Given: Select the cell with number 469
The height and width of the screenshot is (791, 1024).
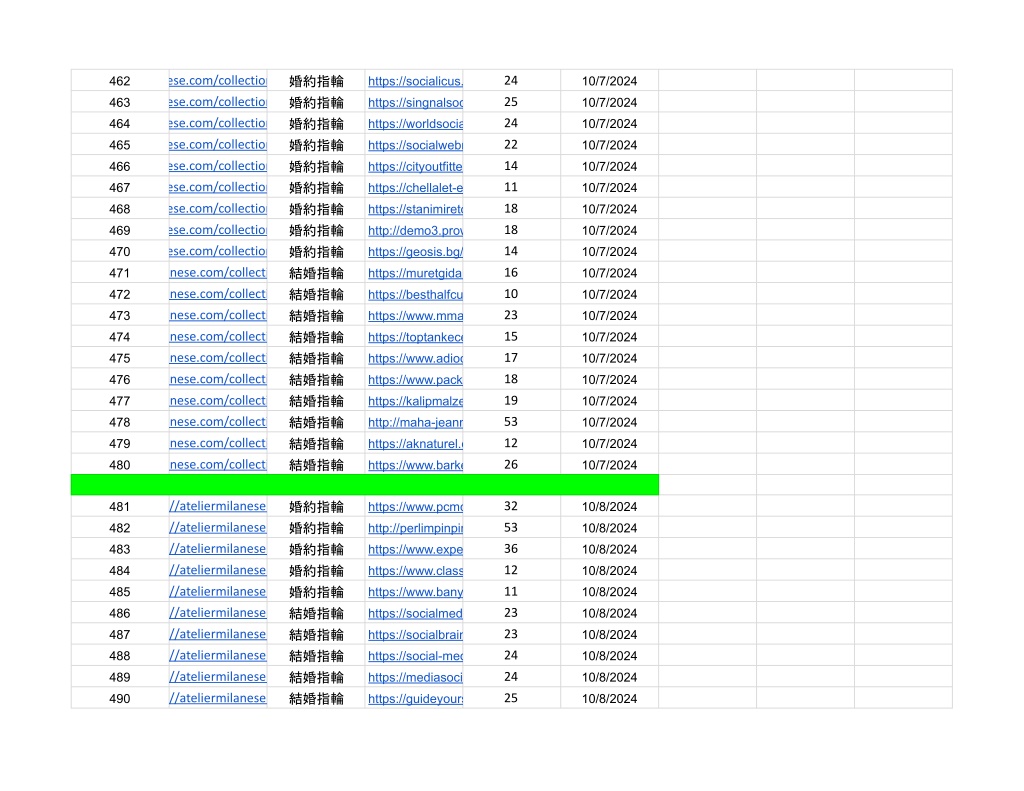Looking at the screenshot, I should click(120, 231).
